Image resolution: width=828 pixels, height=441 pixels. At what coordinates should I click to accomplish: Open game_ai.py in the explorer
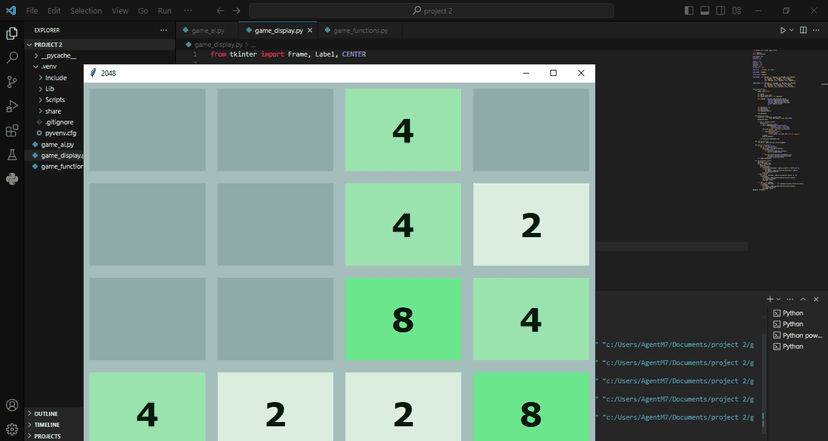(57, 144)
